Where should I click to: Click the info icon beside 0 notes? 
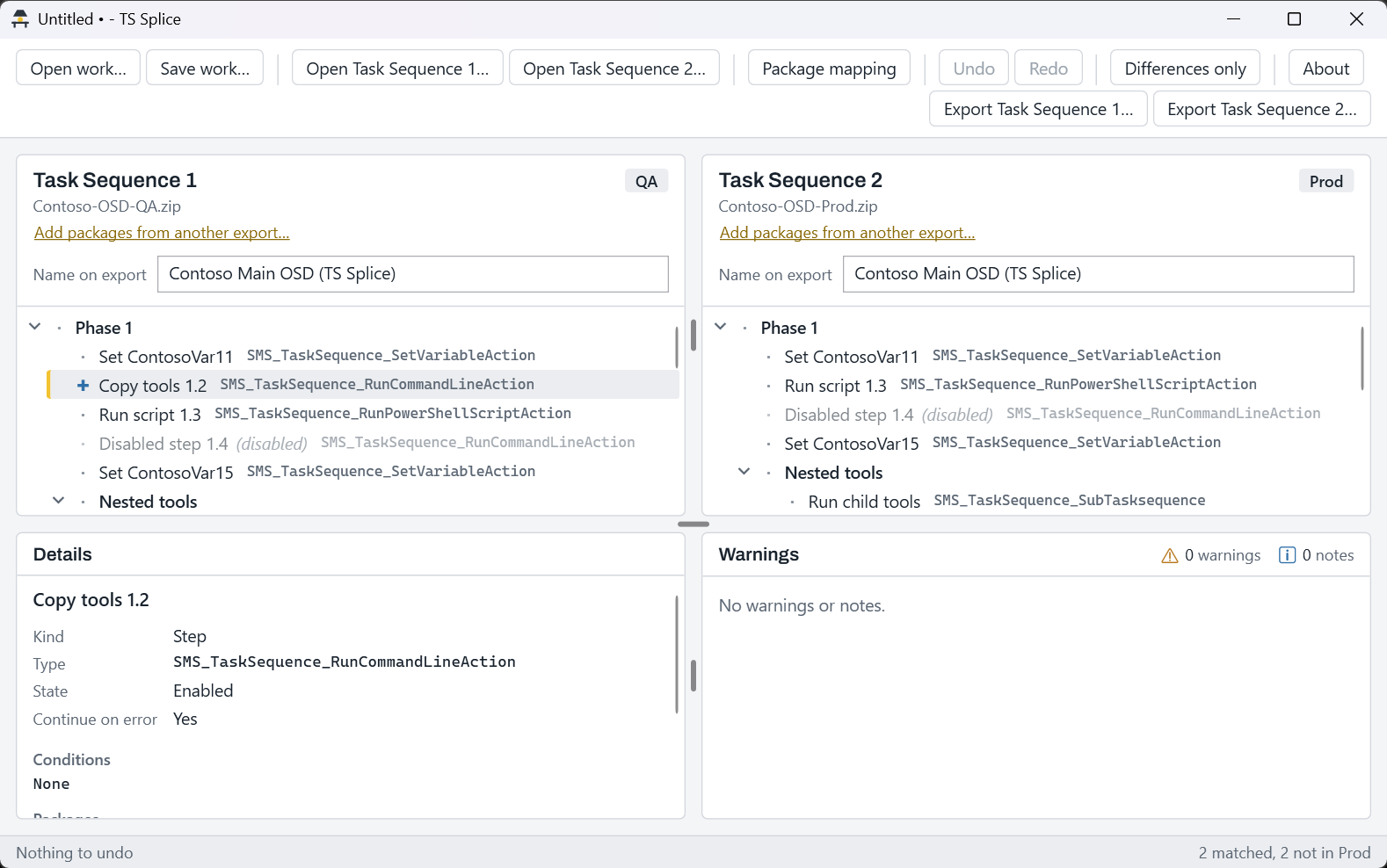tap(1287, 555)
